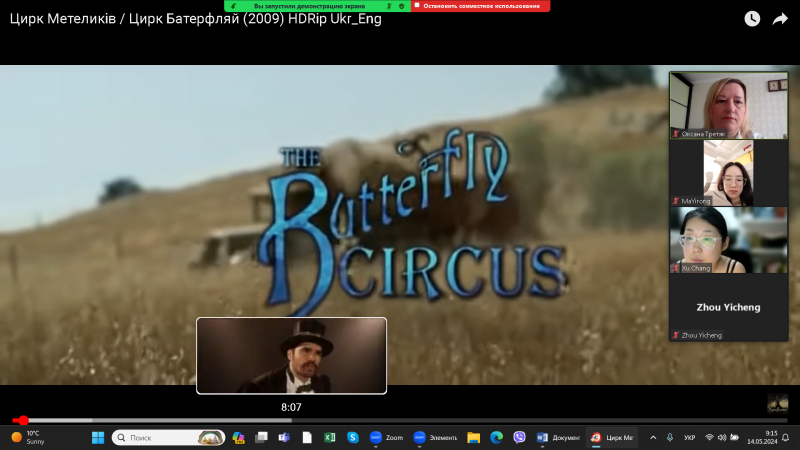Select MaYirong participant video tile
Viewport: 800px width, 450px height.
(729, 173)
